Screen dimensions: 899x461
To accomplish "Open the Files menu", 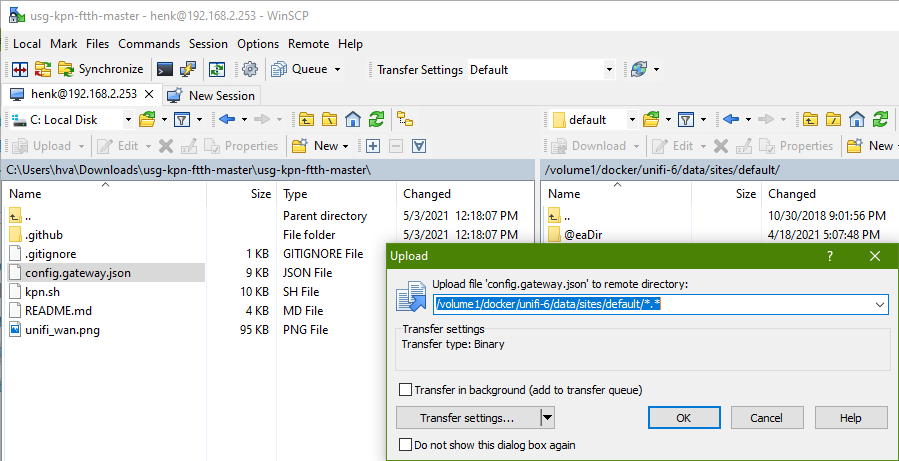I will (97, 44).
